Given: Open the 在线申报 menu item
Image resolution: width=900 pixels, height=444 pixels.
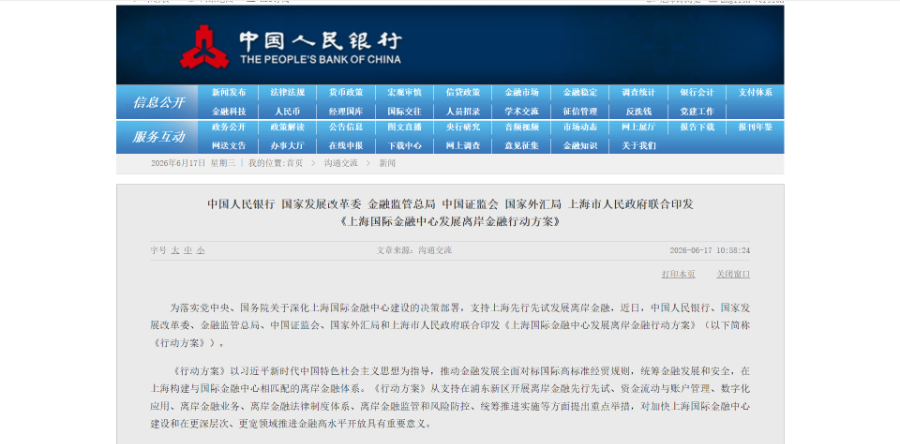Looking at the screenshot, I should coord(346,146).
